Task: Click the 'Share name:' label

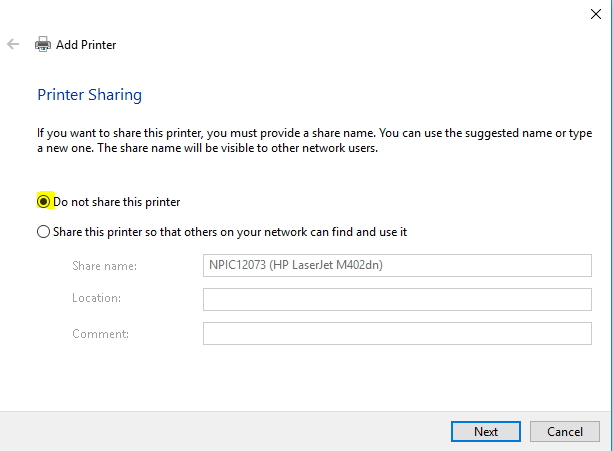Action: tap(104, 266)
